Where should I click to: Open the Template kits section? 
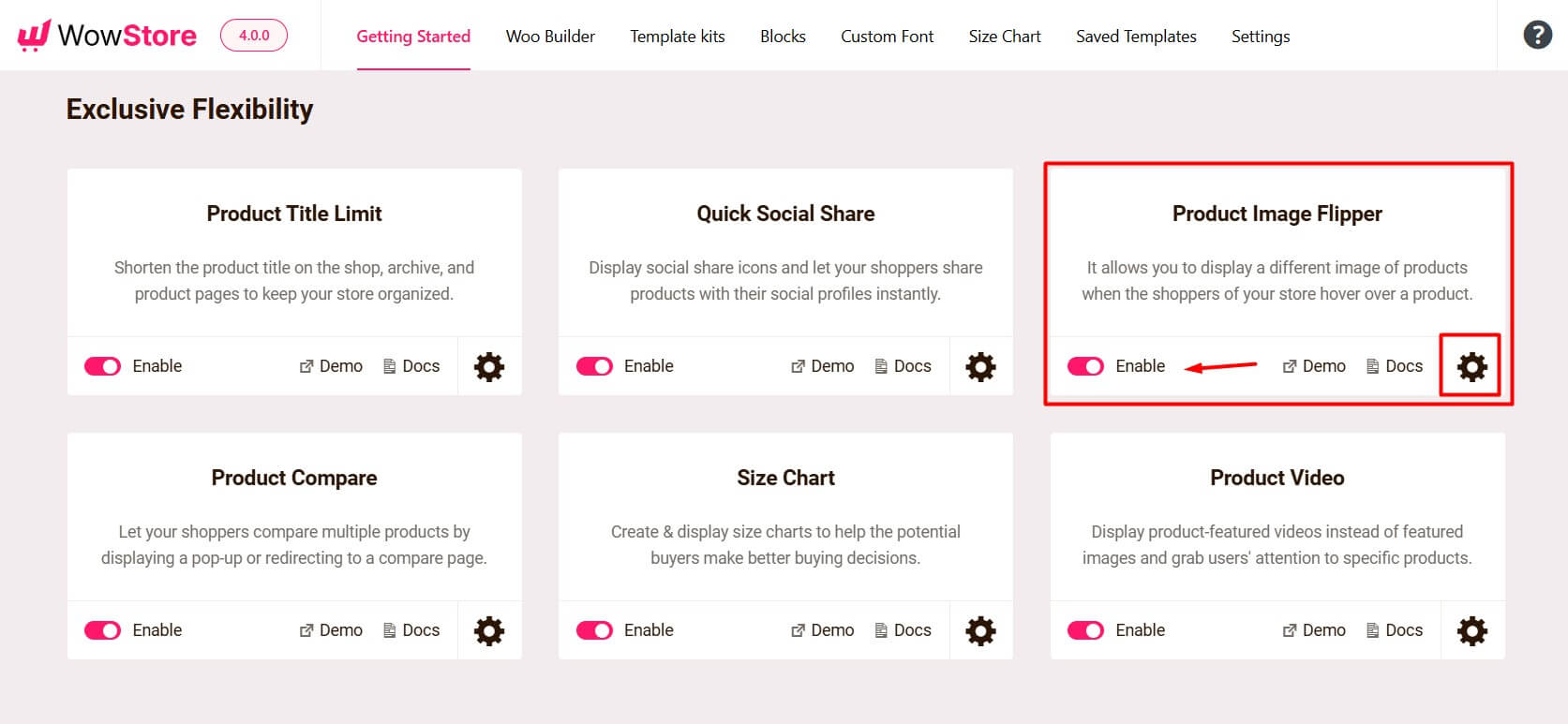(x=677, y=37)
